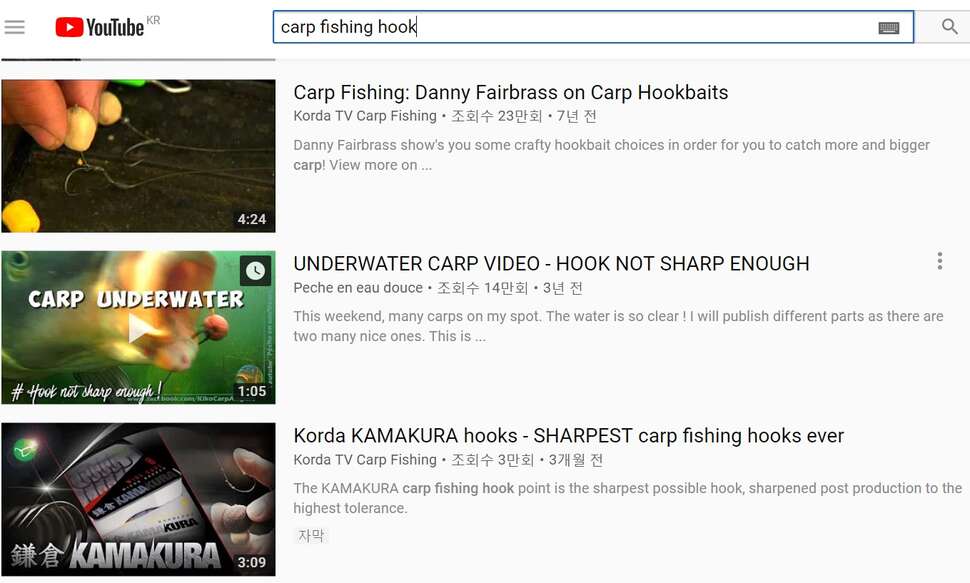970x583 pixels.
Task: Click the Kamakura video description text
Action: pyautogui.click(x=627, y=498)
